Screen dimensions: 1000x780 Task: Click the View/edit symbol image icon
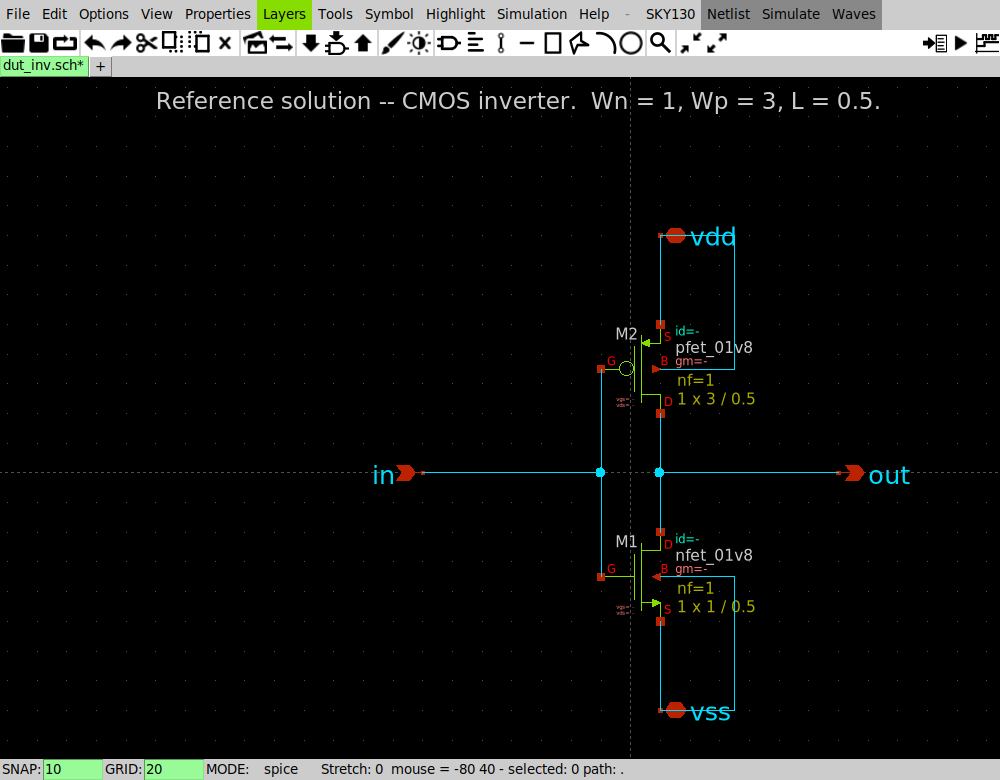pyautogui.click(x=256, y=43)
